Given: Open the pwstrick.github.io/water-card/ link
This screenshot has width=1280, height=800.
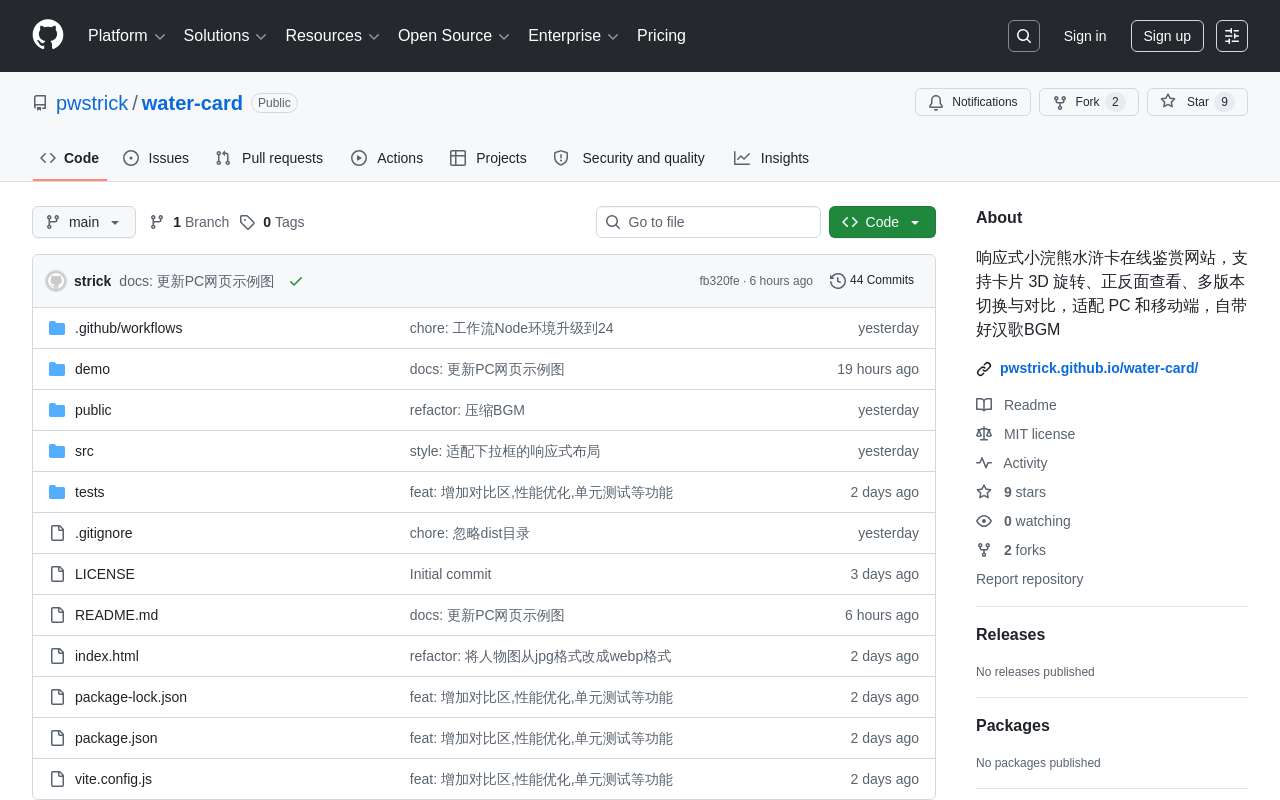Looking at the screenshot, I should 1099,368.
